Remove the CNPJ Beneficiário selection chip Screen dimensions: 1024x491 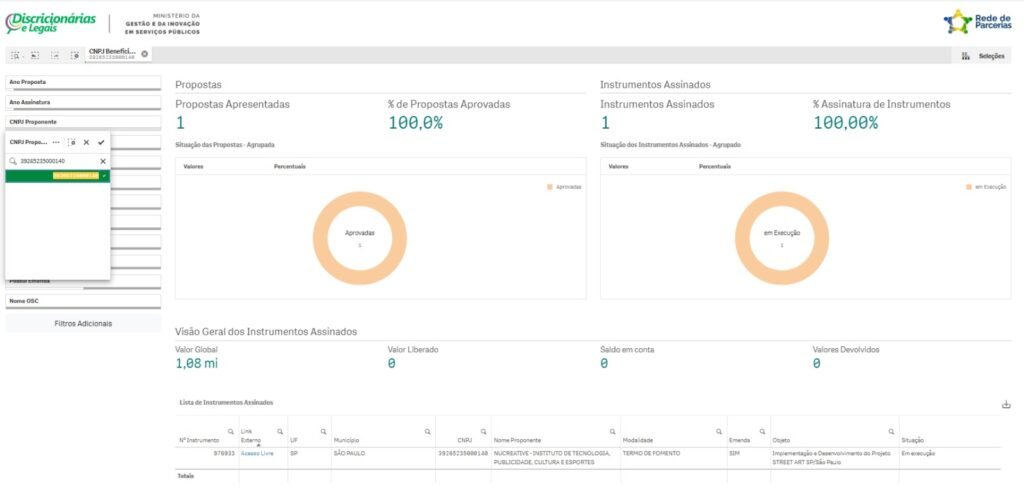pos(144,54)
